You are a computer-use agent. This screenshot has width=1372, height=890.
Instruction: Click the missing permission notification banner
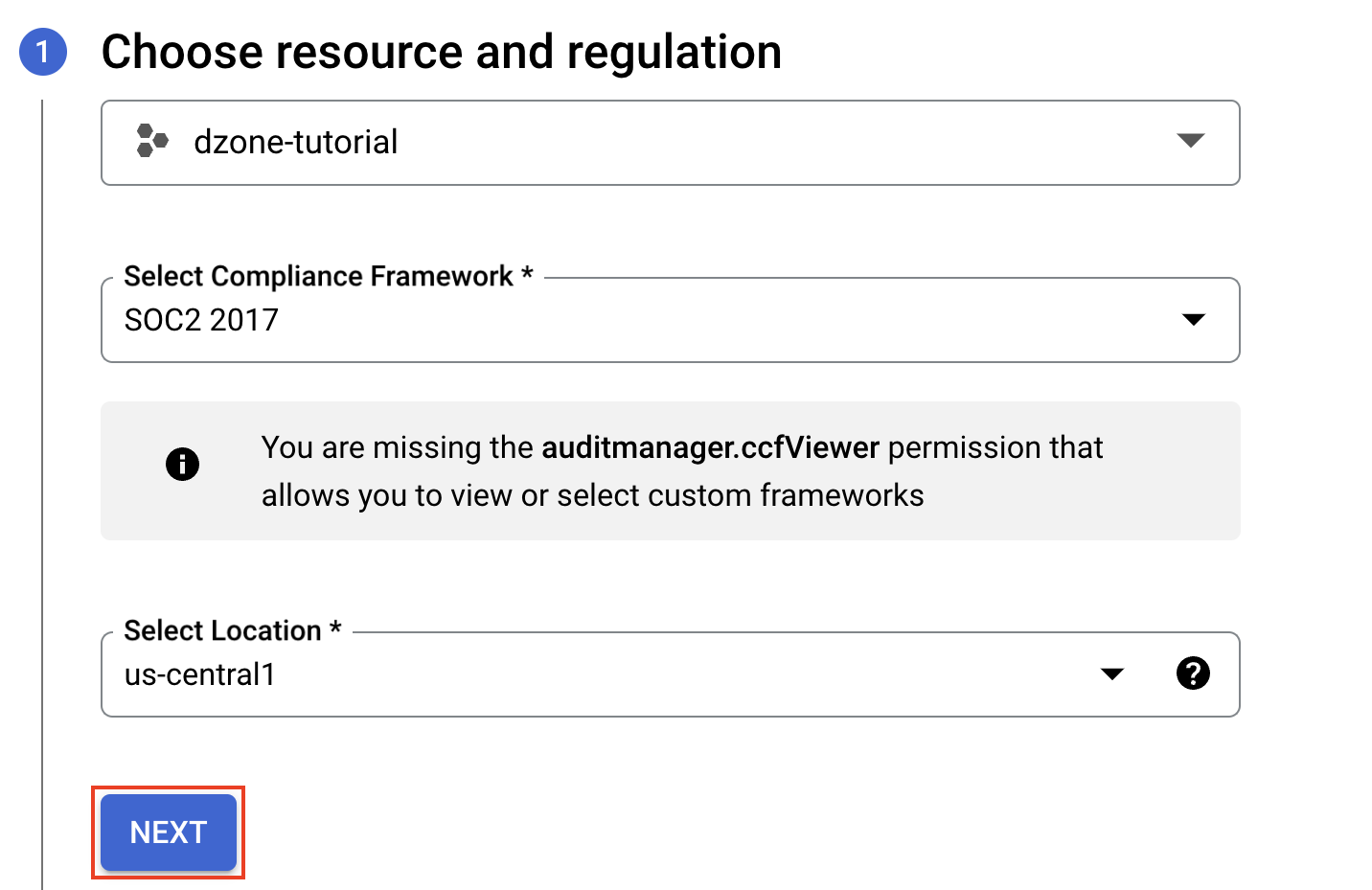click(671, 470)
